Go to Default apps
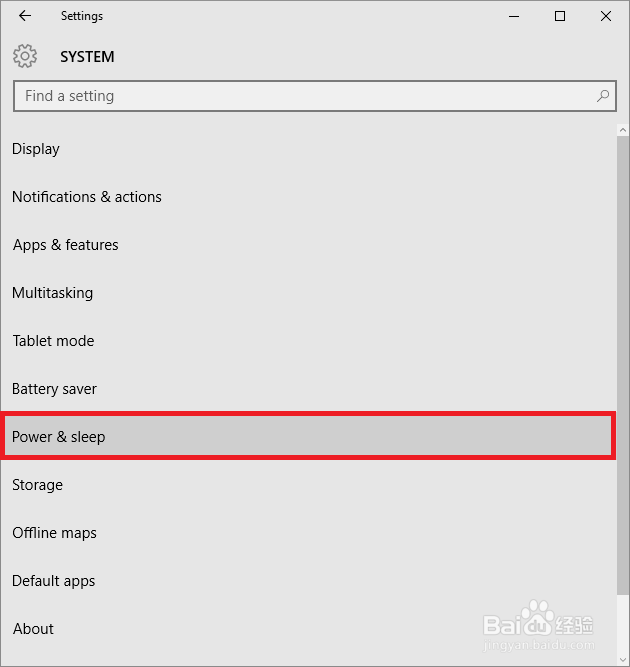Screen dimensions: 630x667 [x=53, y=581]
